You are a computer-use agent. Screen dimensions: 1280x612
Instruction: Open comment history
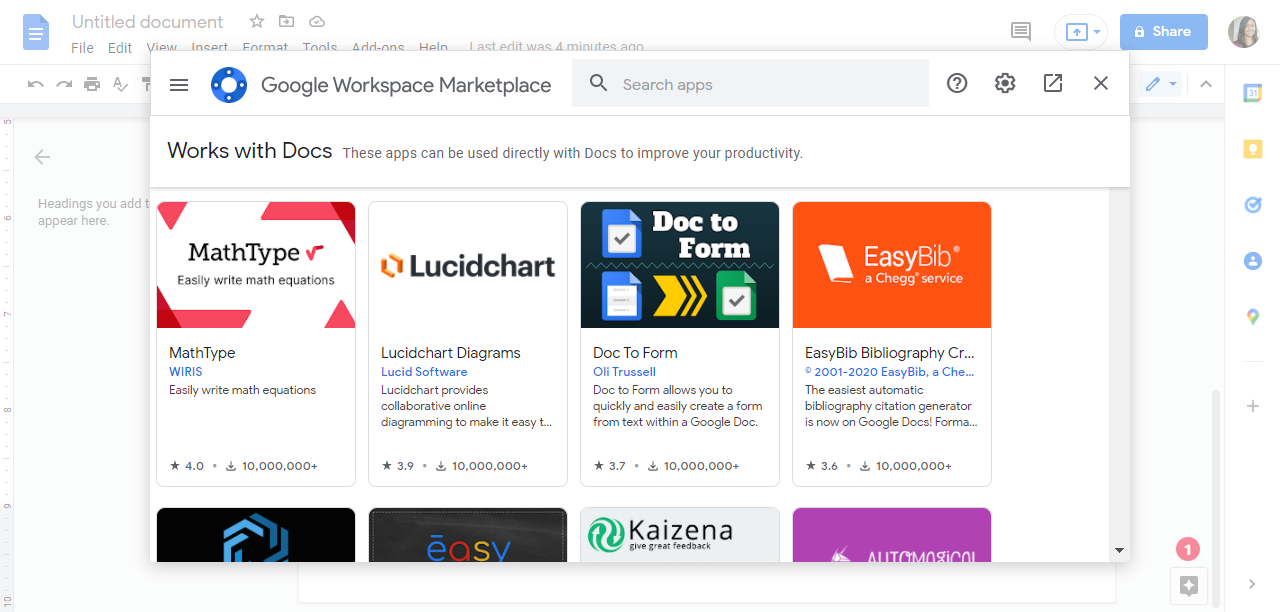[1021, 32]
